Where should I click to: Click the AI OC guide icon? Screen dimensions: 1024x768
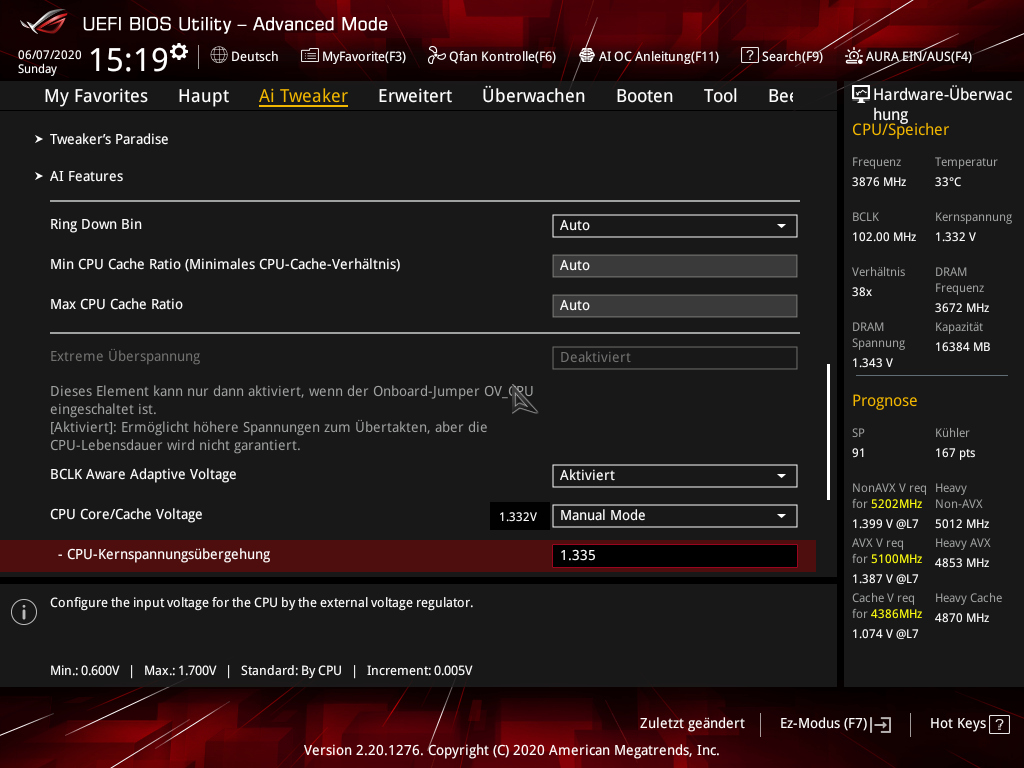point(586,56)
